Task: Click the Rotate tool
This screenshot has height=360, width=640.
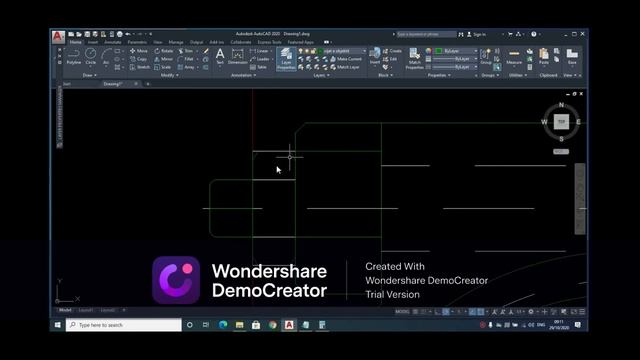Action: point(164,51)
